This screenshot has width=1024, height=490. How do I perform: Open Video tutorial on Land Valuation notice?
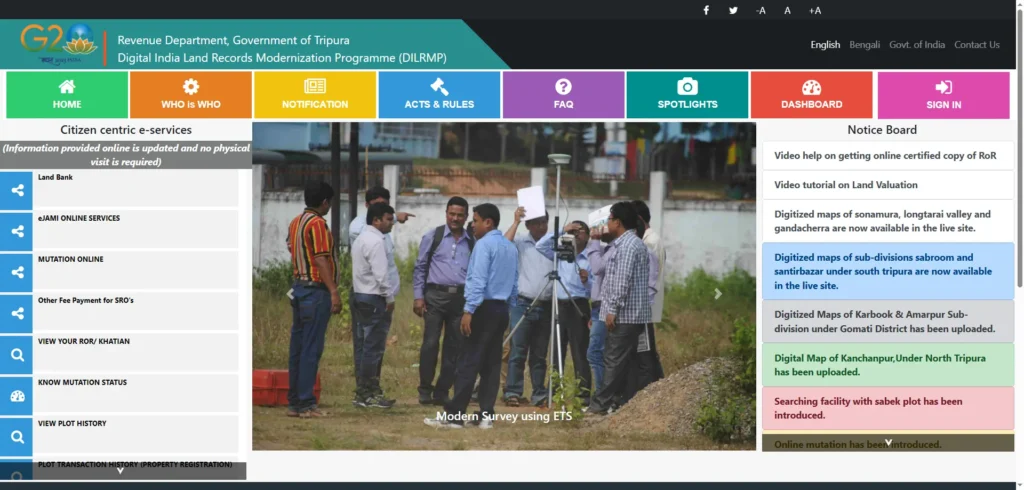pyautogui.click(x=888, y=185)
